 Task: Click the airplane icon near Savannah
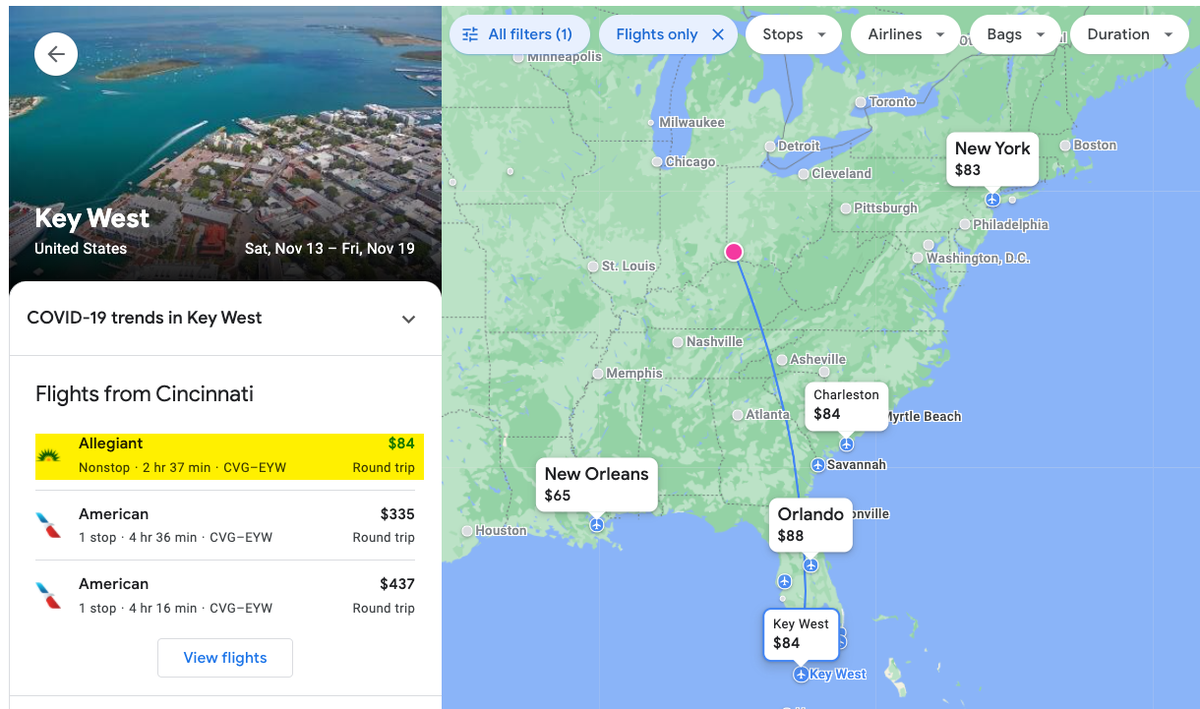(x=816, y=463)
